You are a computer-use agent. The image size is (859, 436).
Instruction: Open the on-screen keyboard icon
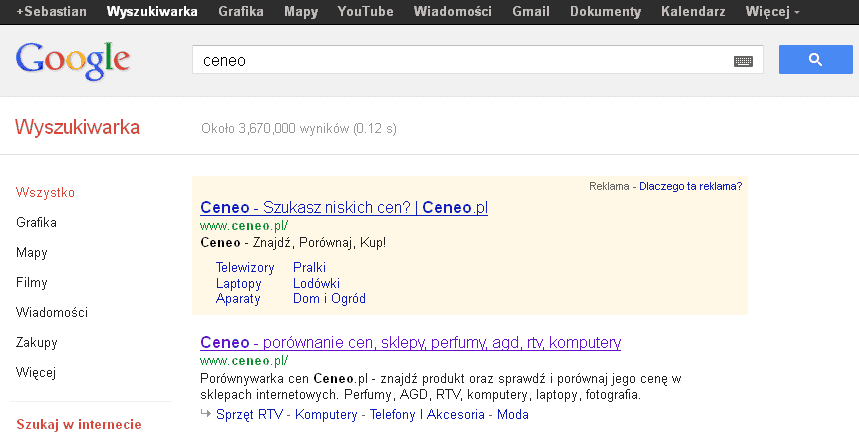[x=742, y=61]
